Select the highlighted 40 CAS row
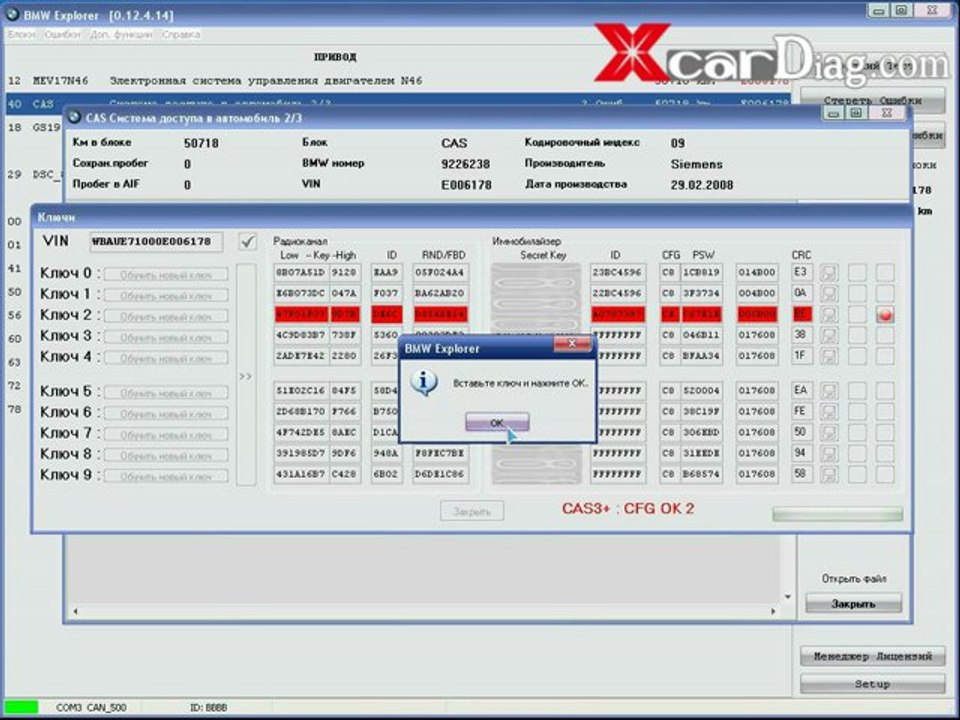Viewport: 960px width, 720px height. coord(398,103)
